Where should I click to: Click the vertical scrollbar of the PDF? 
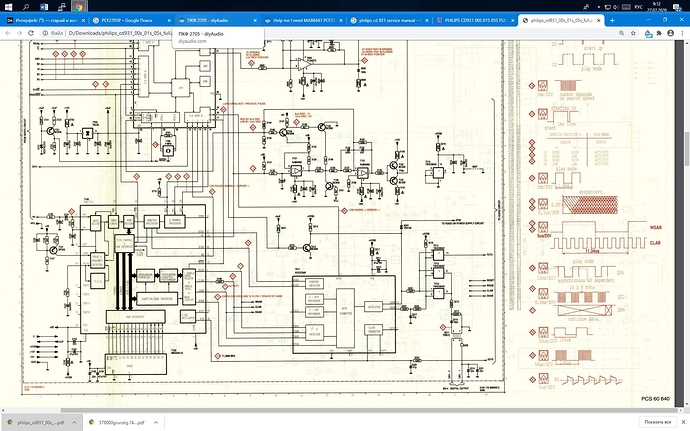click(687, 148)
